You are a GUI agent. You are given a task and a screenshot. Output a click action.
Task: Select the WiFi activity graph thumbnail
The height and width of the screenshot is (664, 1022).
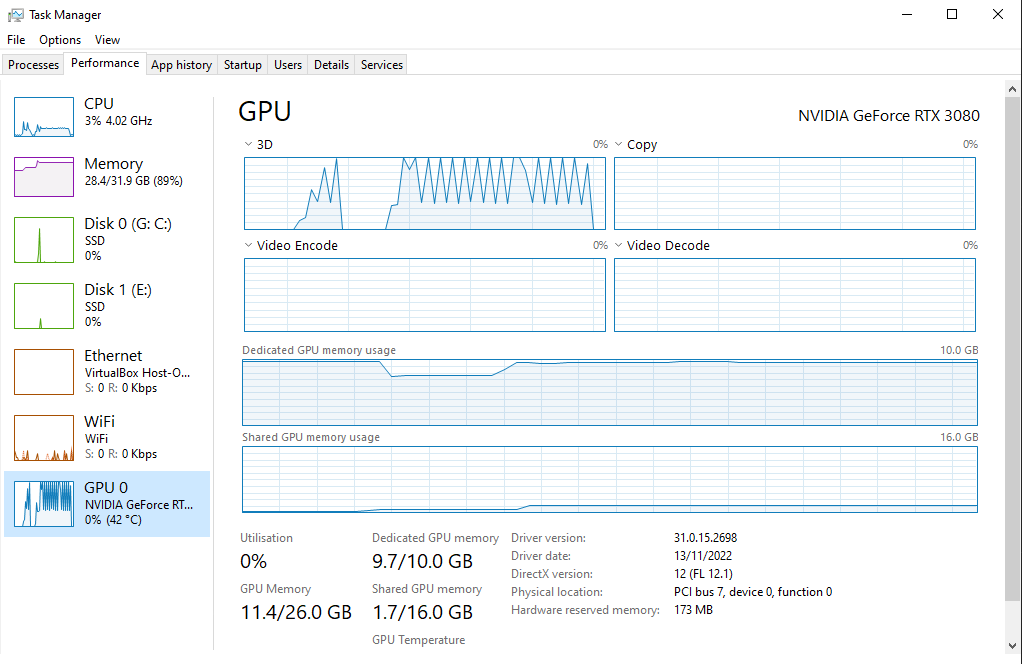coord(44,437)
